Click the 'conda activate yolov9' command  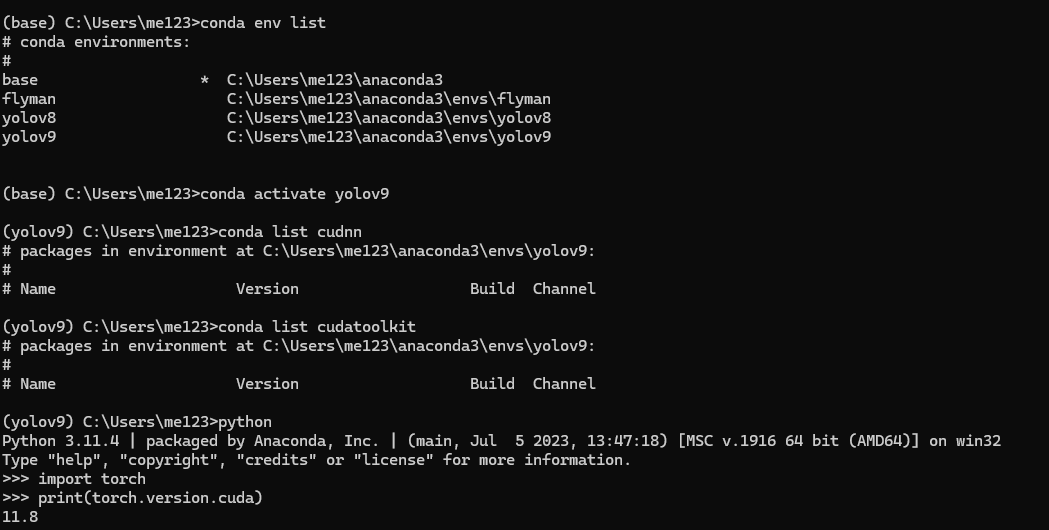[294, 194]
